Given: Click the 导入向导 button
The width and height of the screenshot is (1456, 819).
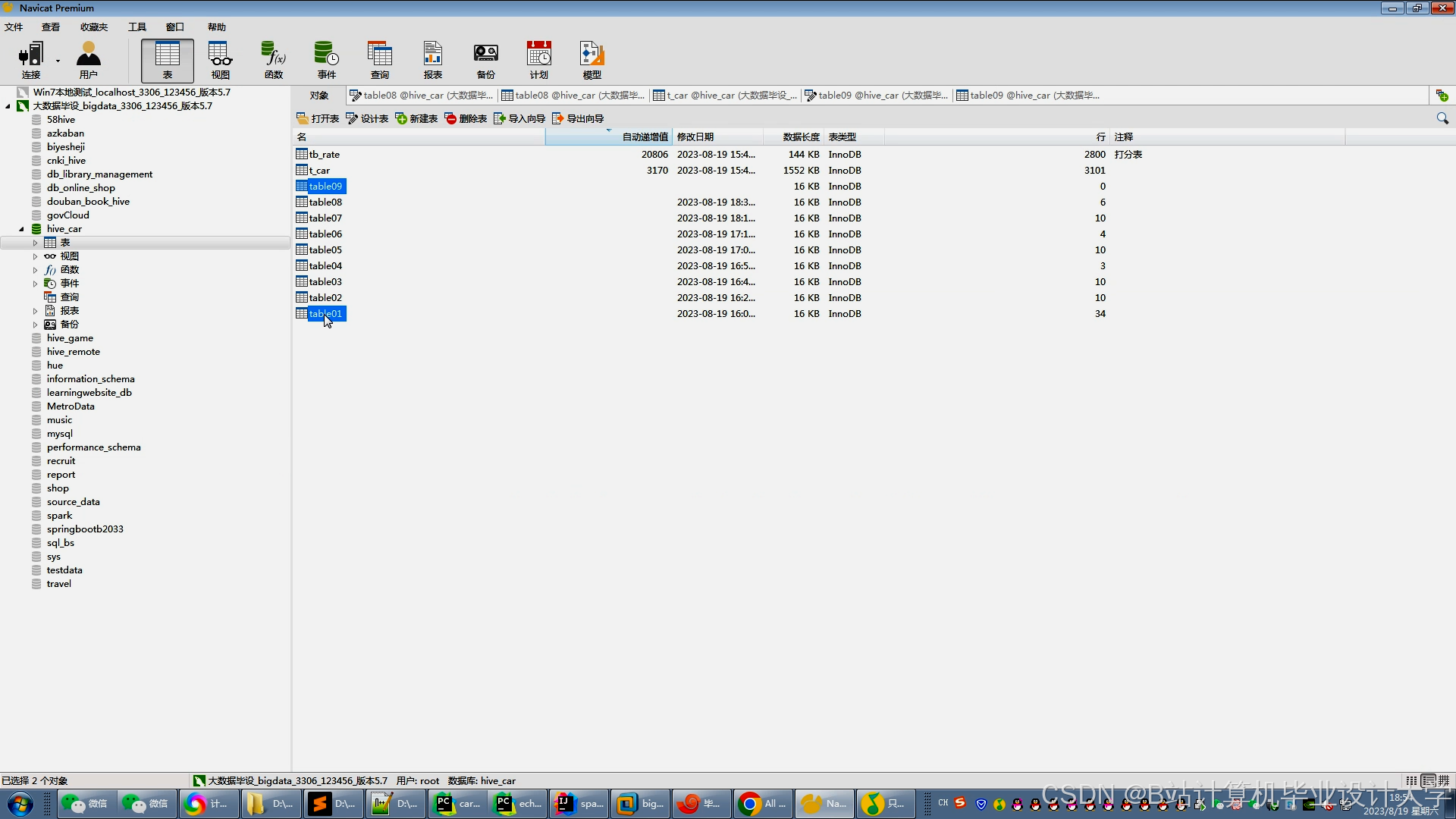Looking at the screenshot, I should 519,118.
